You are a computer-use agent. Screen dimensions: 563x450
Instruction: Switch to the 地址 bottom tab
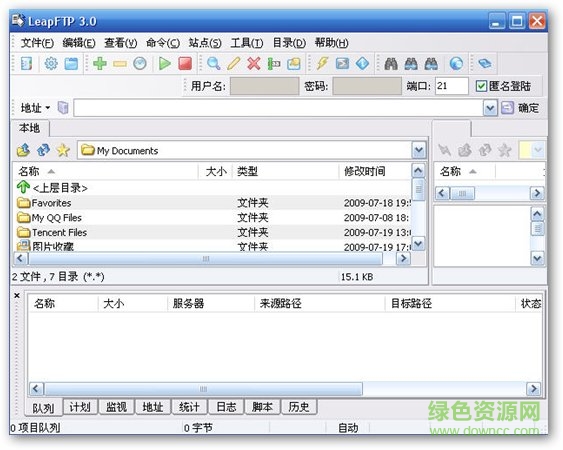[153, 407]
